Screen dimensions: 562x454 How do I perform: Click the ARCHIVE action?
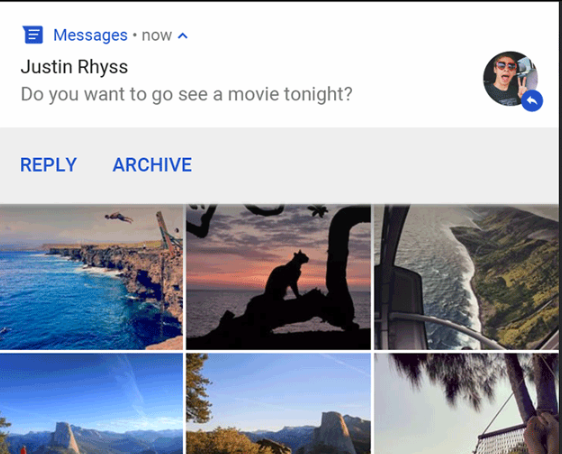(152, 165)
